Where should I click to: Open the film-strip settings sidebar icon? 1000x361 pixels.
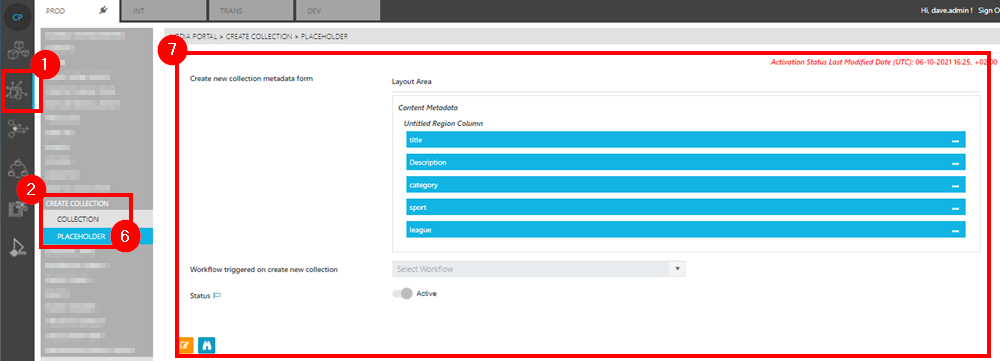point(18,209)
